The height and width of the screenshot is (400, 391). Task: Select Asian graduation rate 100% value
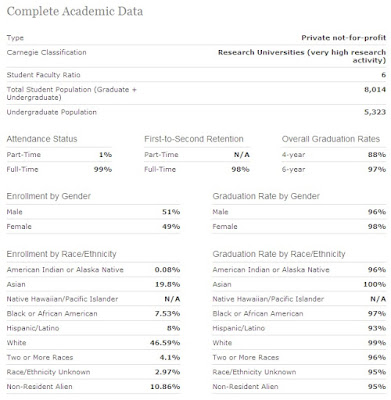pos(375,284)
